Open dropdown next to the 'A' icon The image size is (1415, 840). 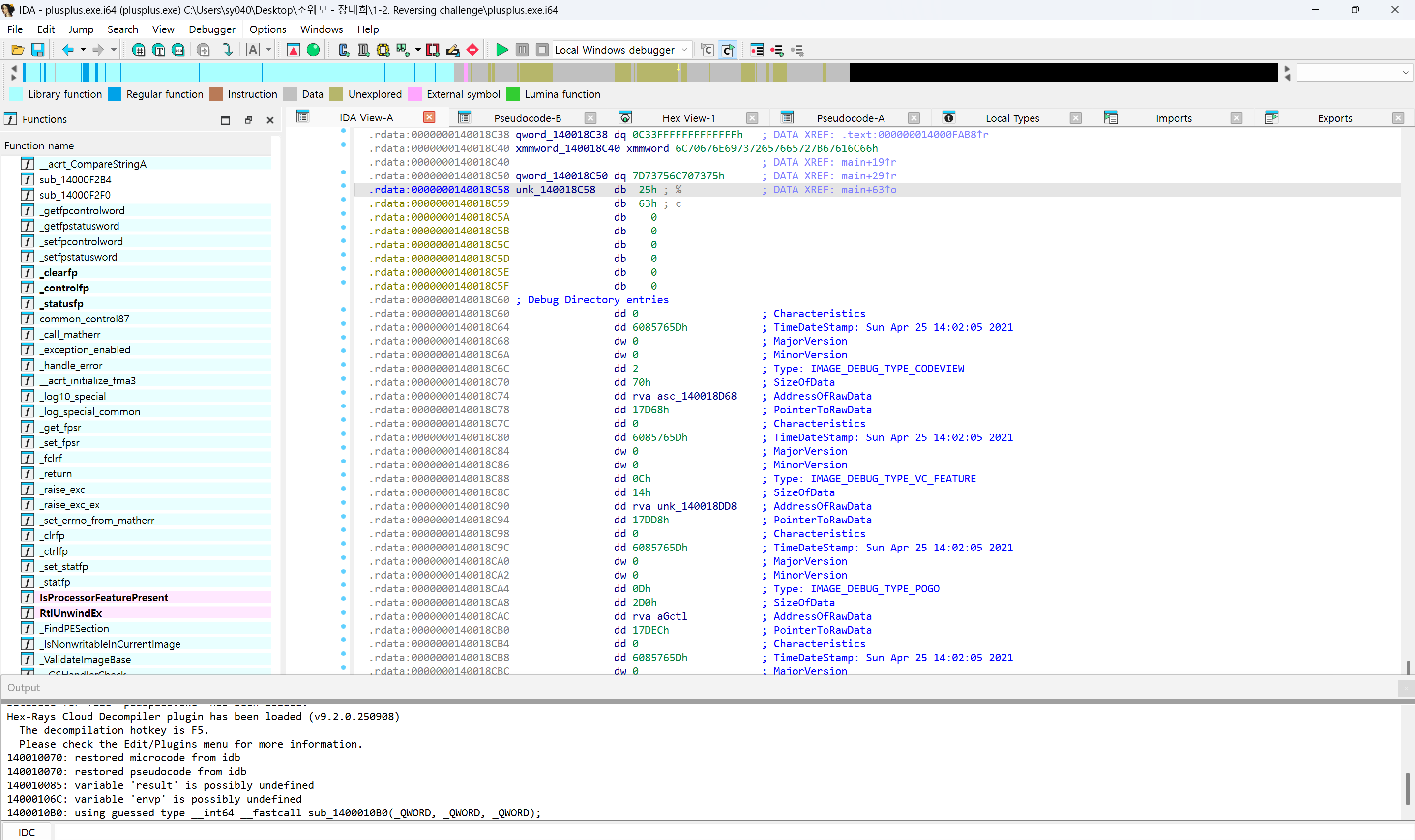pyautogui.click(x=268, y=50)
